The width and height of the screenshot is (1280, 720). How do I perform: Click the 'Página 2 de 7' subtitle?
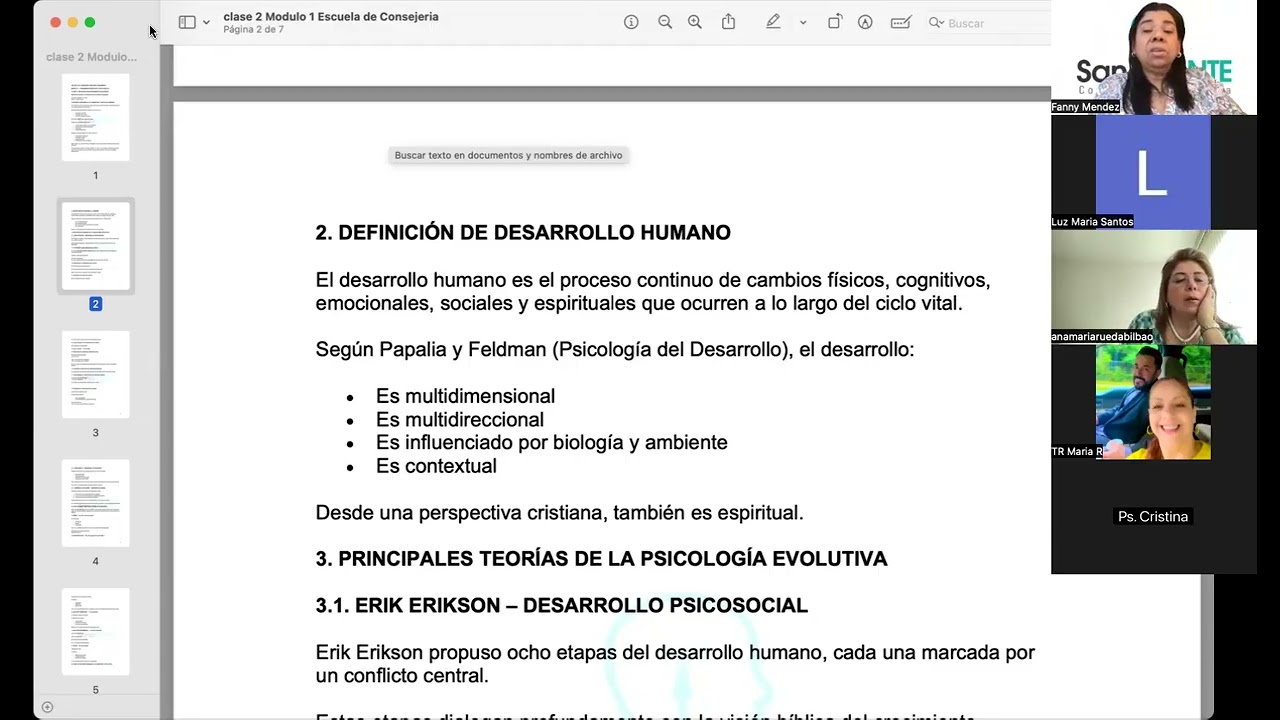[x=253, y=30]
